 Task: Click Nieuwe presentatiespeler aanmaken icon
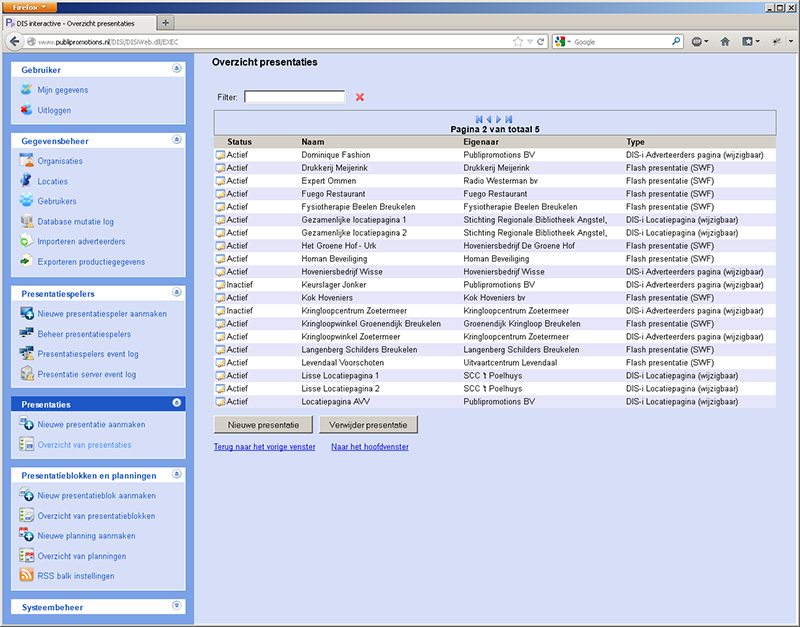26,313
